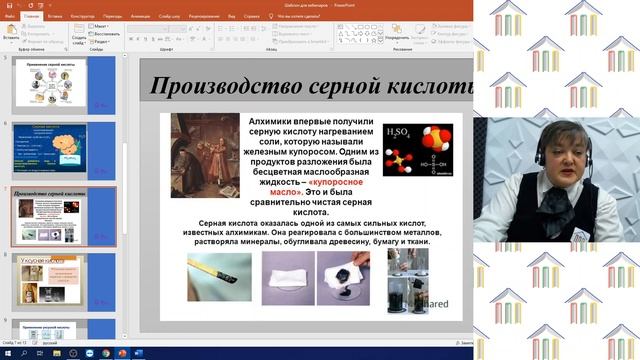Click the taskbar search icon
This screenshot has height=360, width=640.
coord(24,353)
